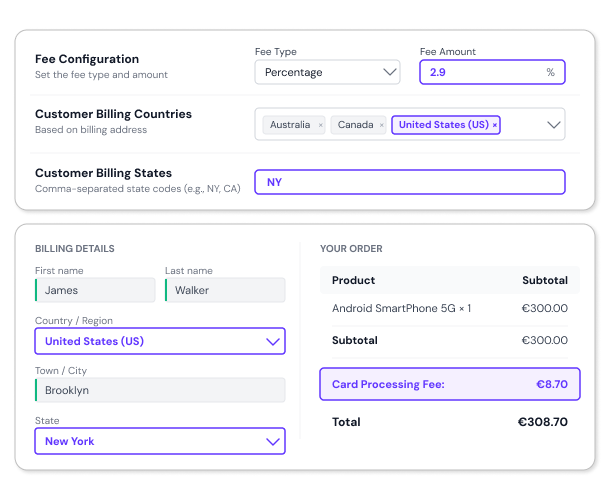Select the YOUR ORDER section title
Viewport: 610px width, 500px height.
click(x=351, y=249)
